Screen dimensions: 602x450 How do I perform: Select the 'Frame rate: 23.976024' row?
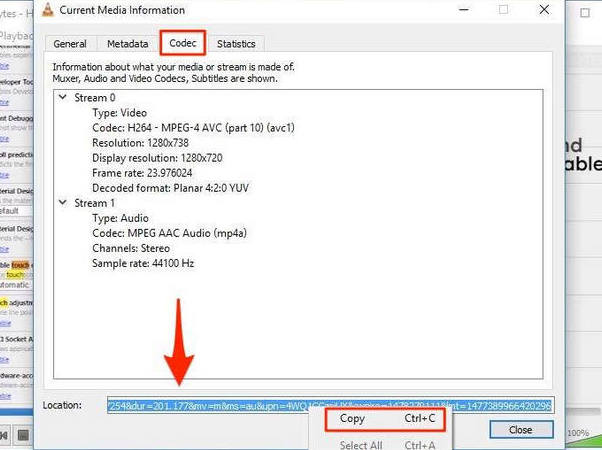[142, 173]
